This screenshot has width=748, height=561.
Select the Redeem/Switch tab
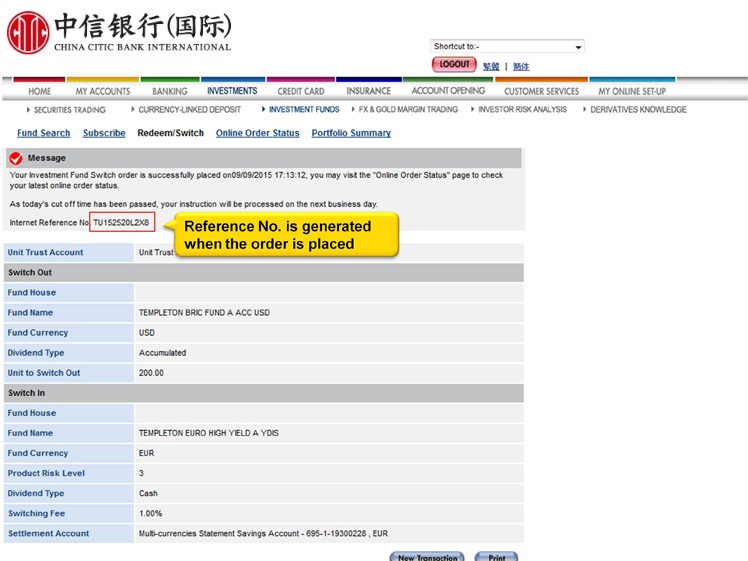(x=170, y=133)
